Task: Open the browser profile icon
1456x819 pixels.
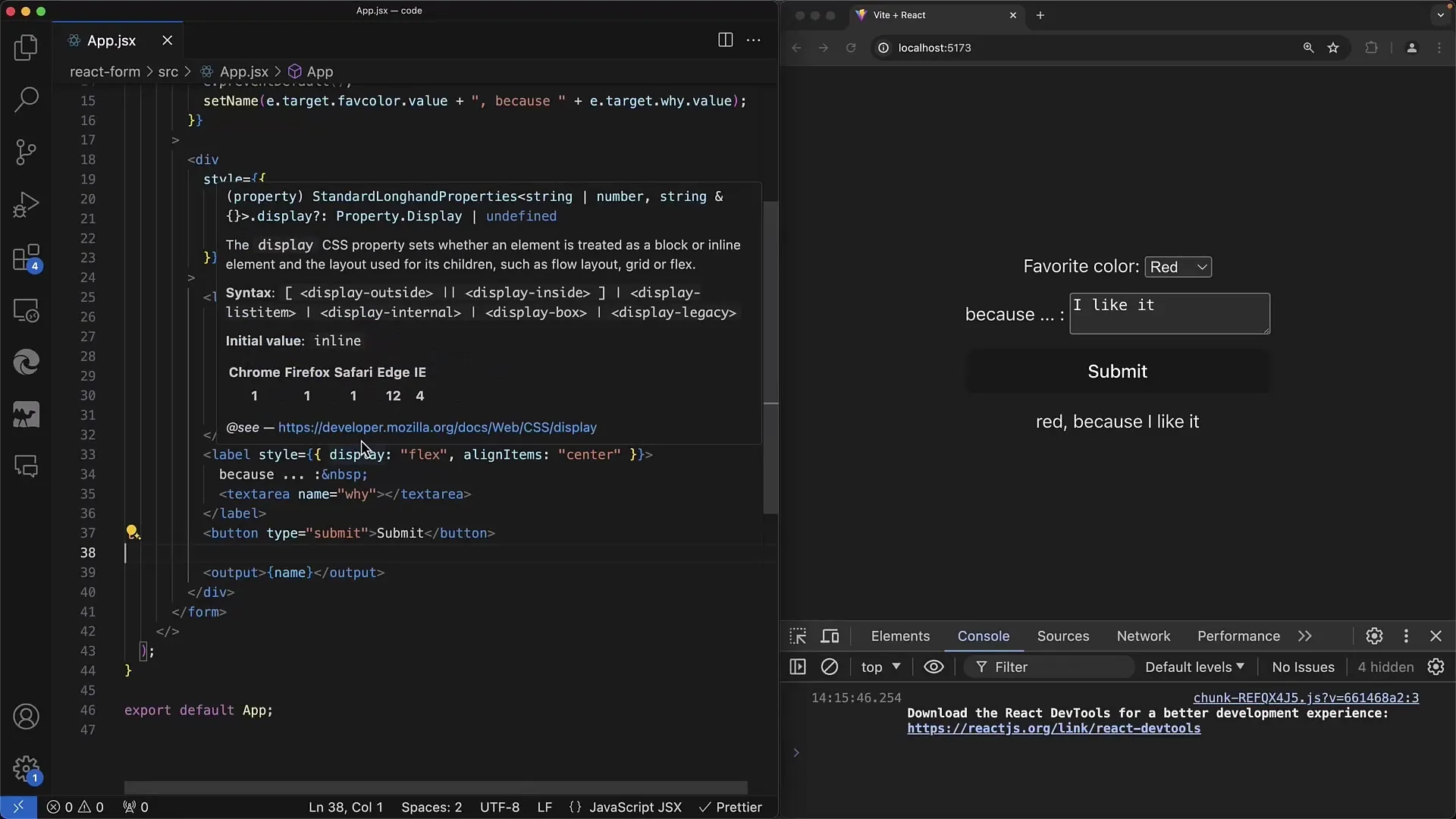Action: [x=1411, y=48]
